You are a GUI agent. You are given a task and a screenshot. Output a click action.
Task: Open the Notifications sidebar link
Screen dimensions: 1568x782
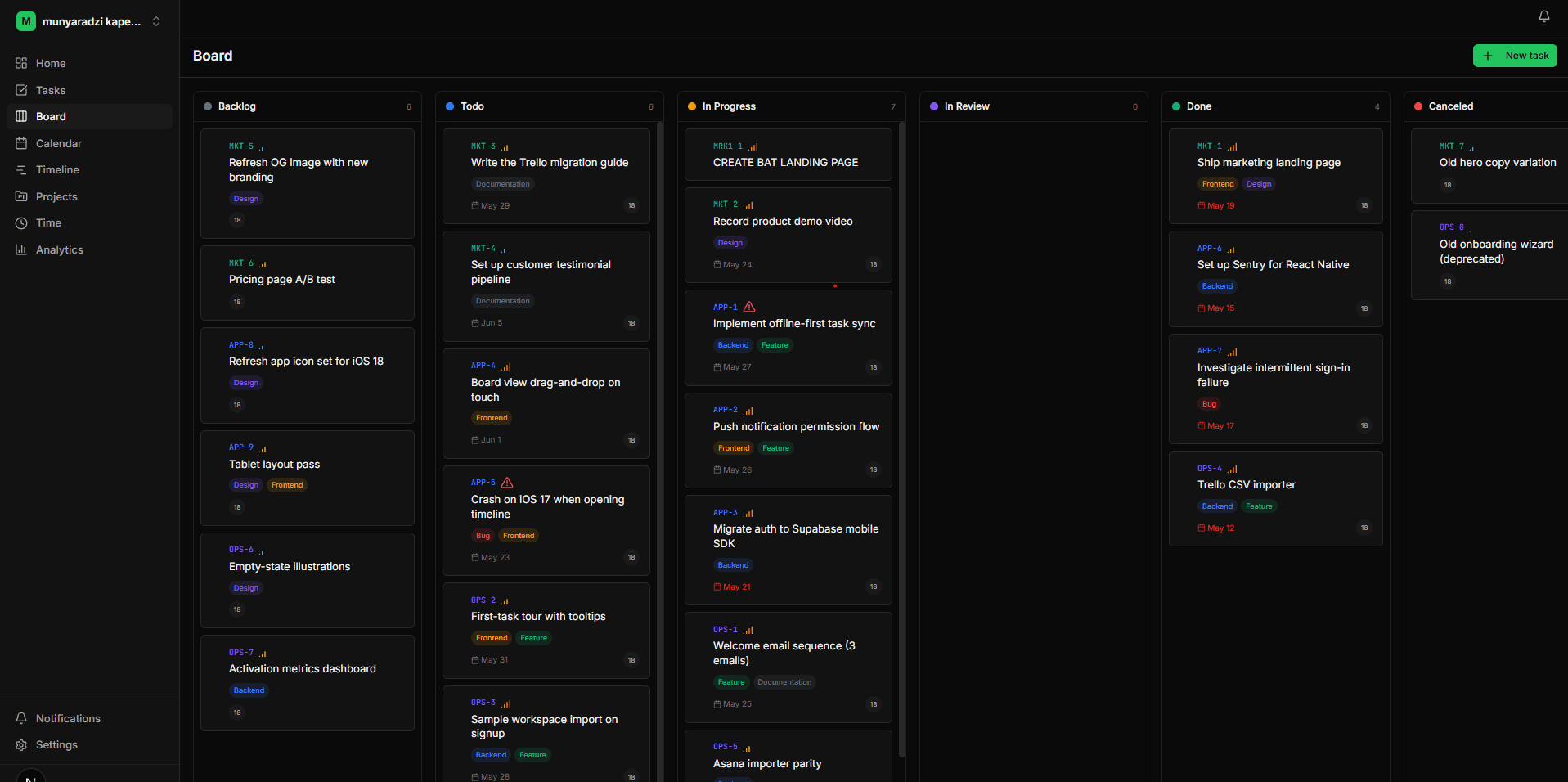point(90,718)
